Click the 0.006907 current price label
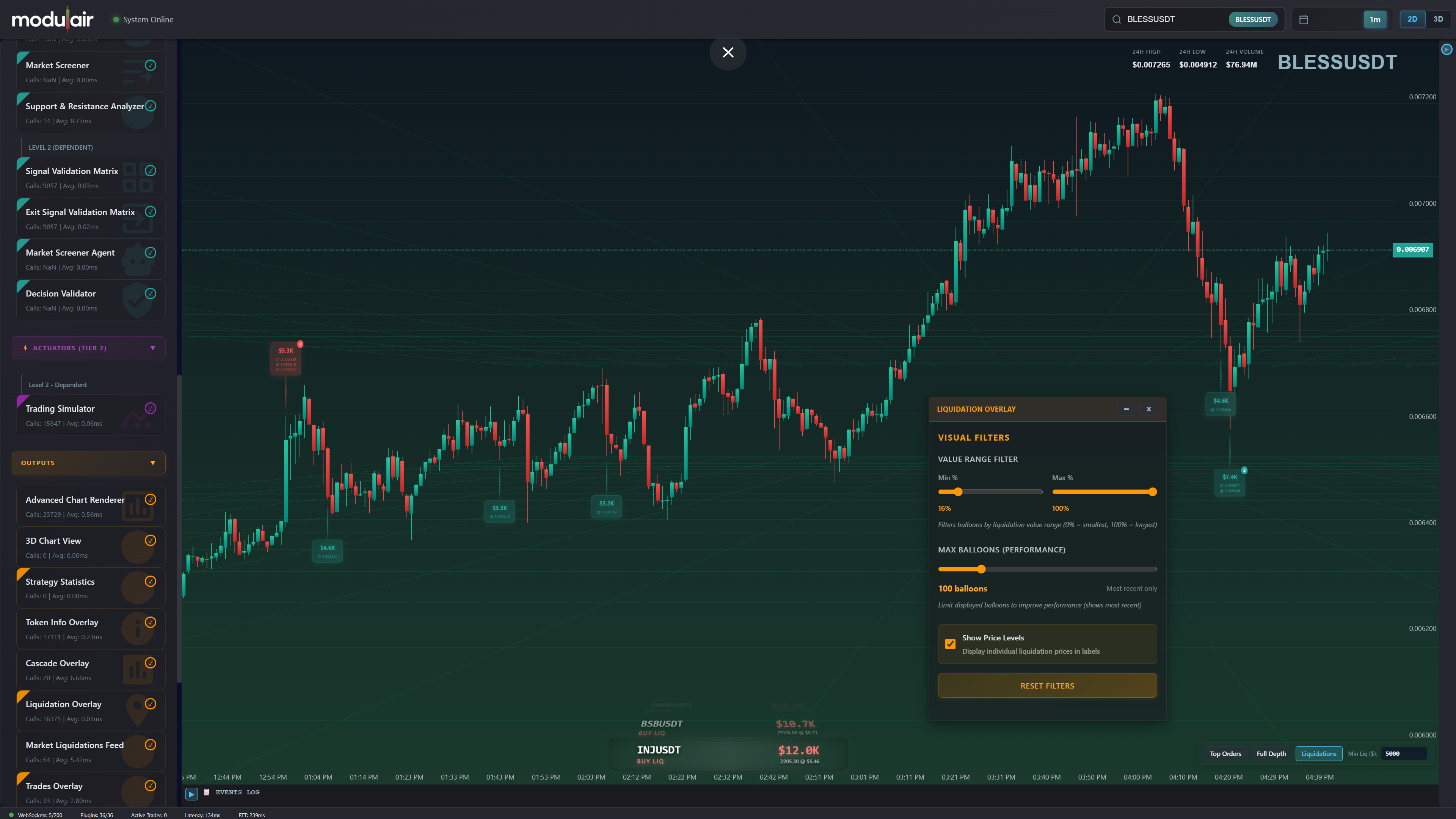Image resolution: width=1456 pixels, height=819 pixels. click(1412, 249)
